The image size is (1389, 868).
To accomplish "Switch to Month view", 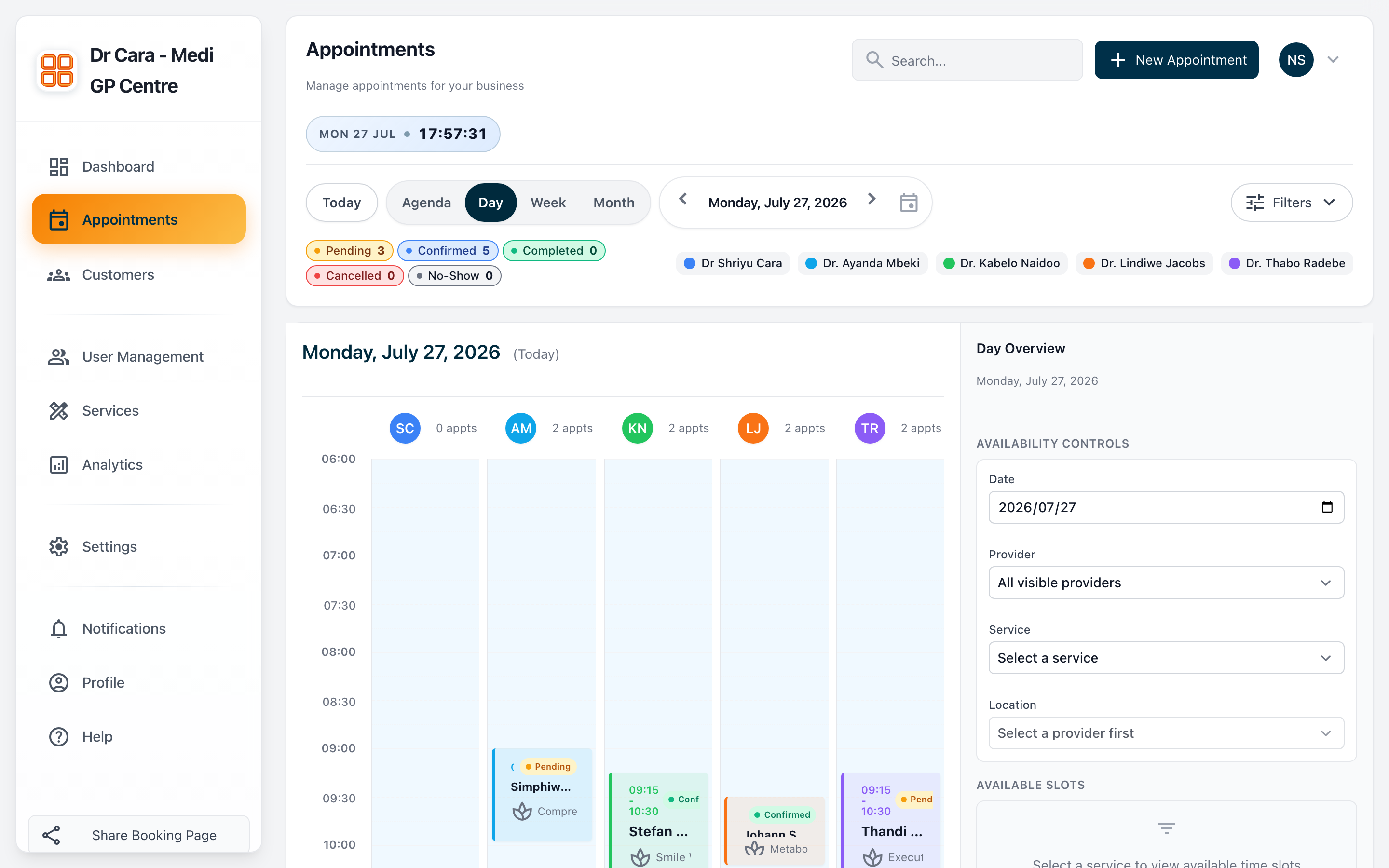I will click(x=613, y=203).
